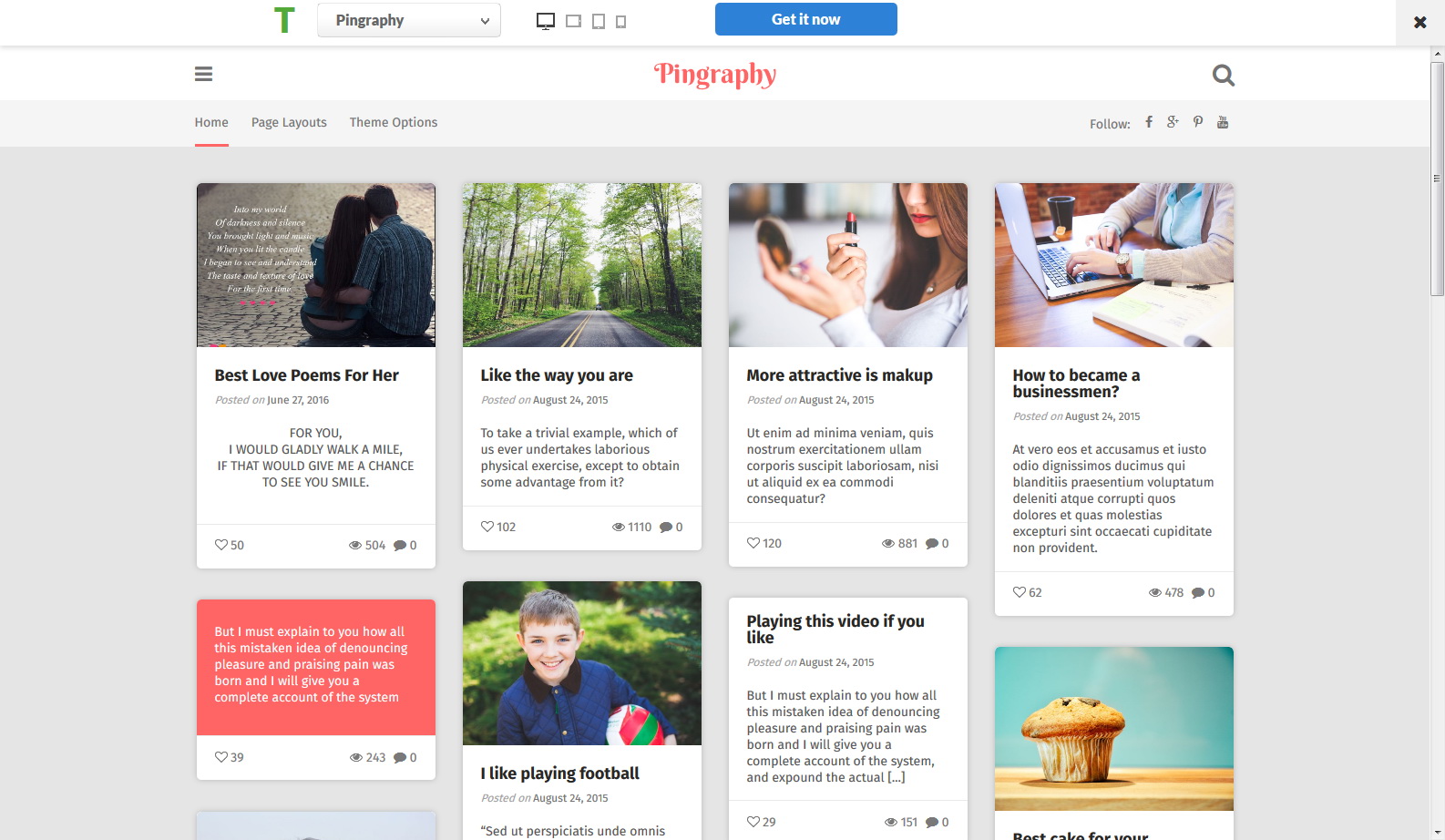The image size is (1445, 840).
Task: Open the Theme Options menu
Action: (x=394, y=122)
